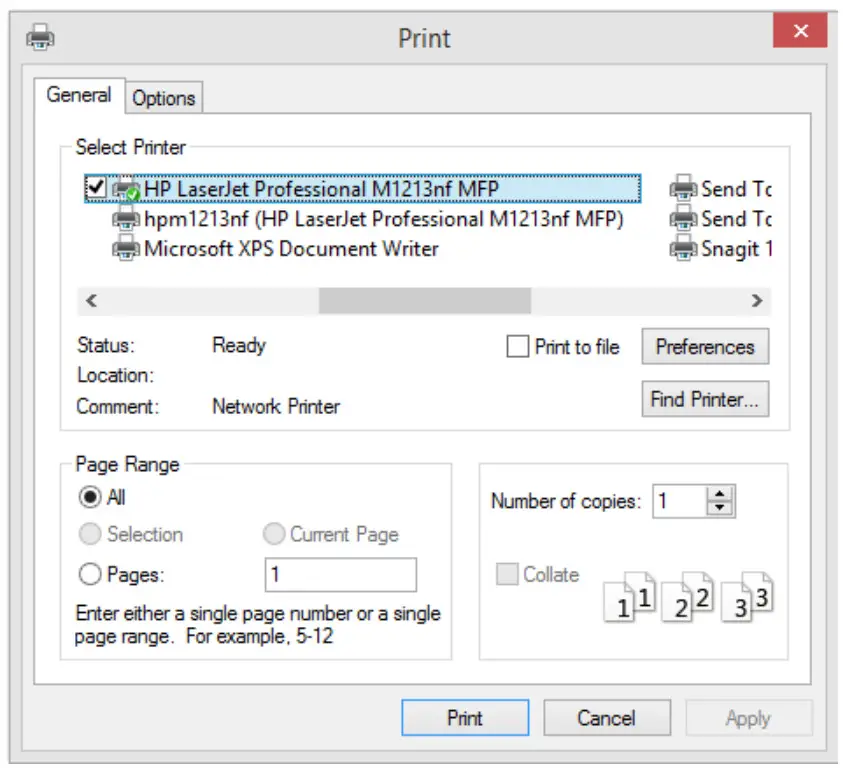Click the second Send To printer icon

pos(683,219)
